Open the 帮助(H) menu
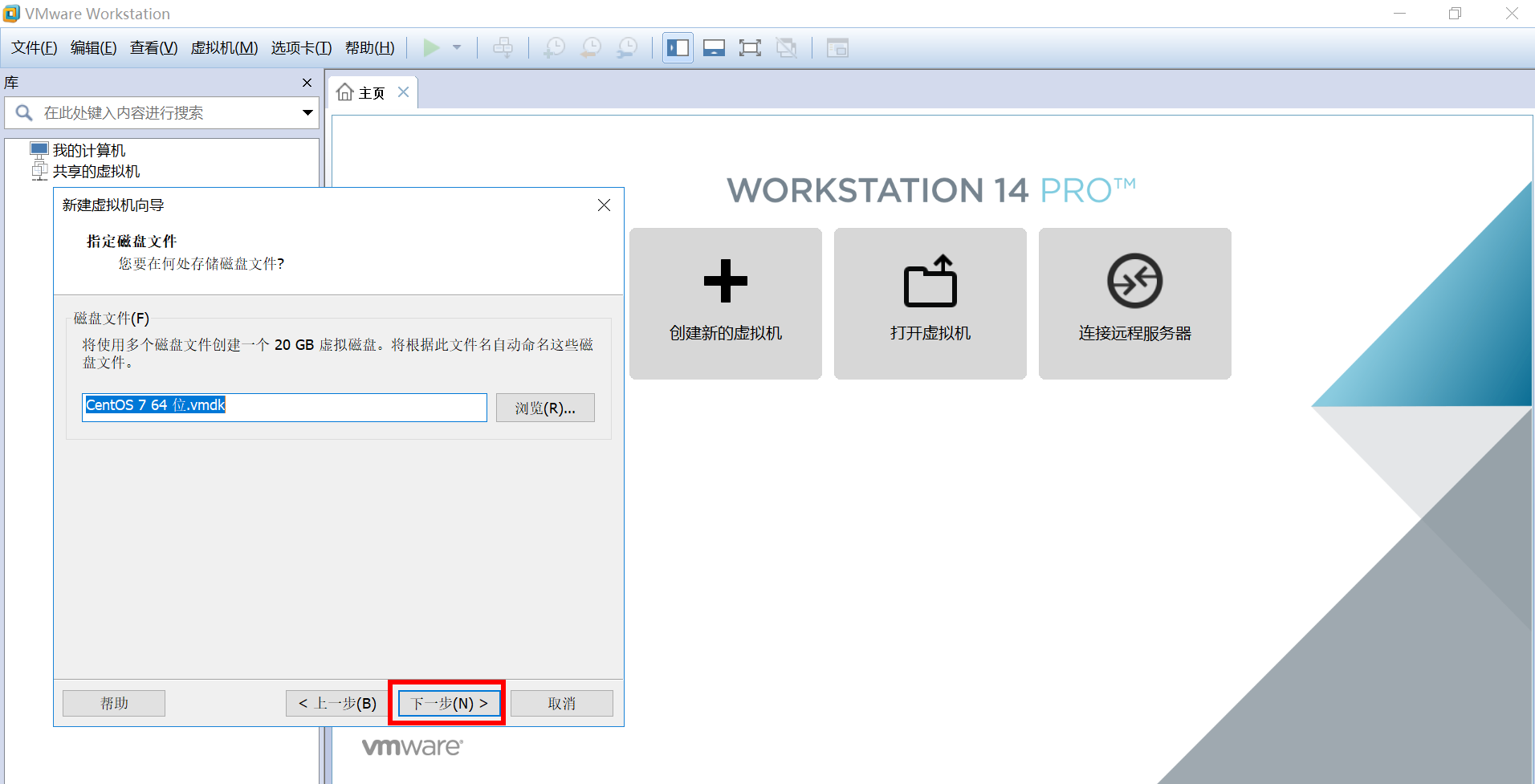 click(x=370, y=48)
